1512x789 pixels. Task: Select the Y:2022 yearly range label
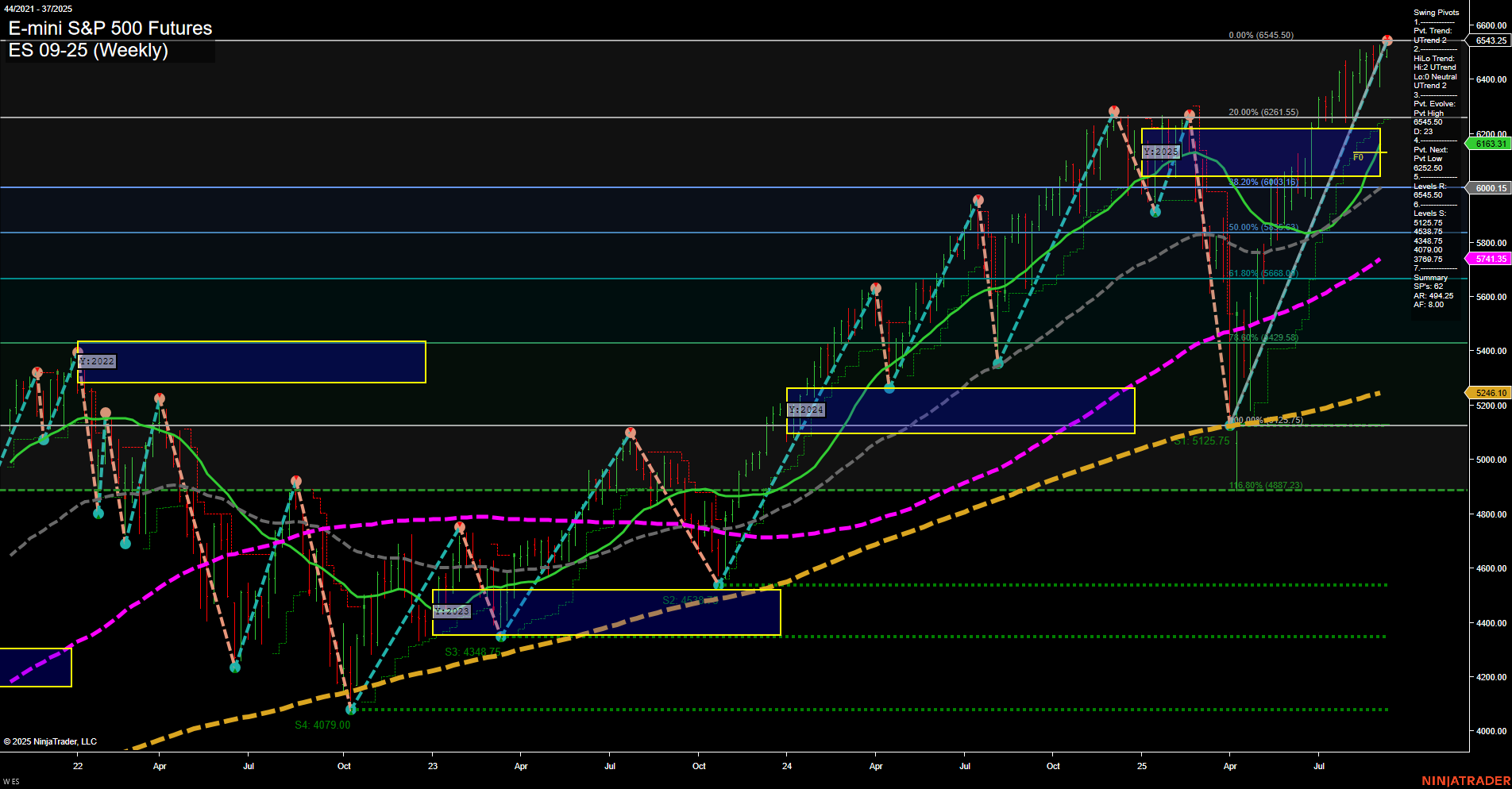(96, 361)
